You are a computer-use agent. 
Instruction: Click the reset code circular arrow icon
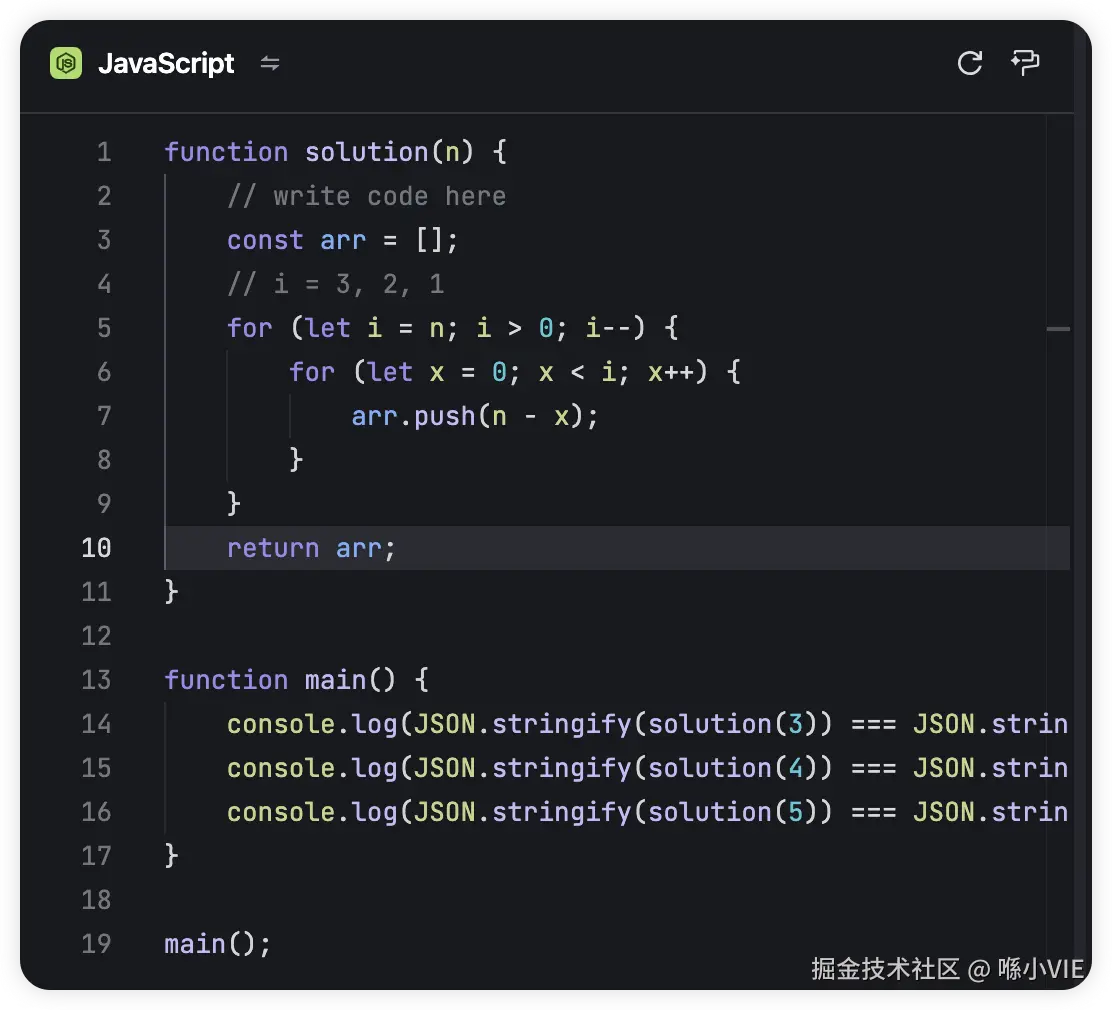pyautogui.click(x=969, y=63)
